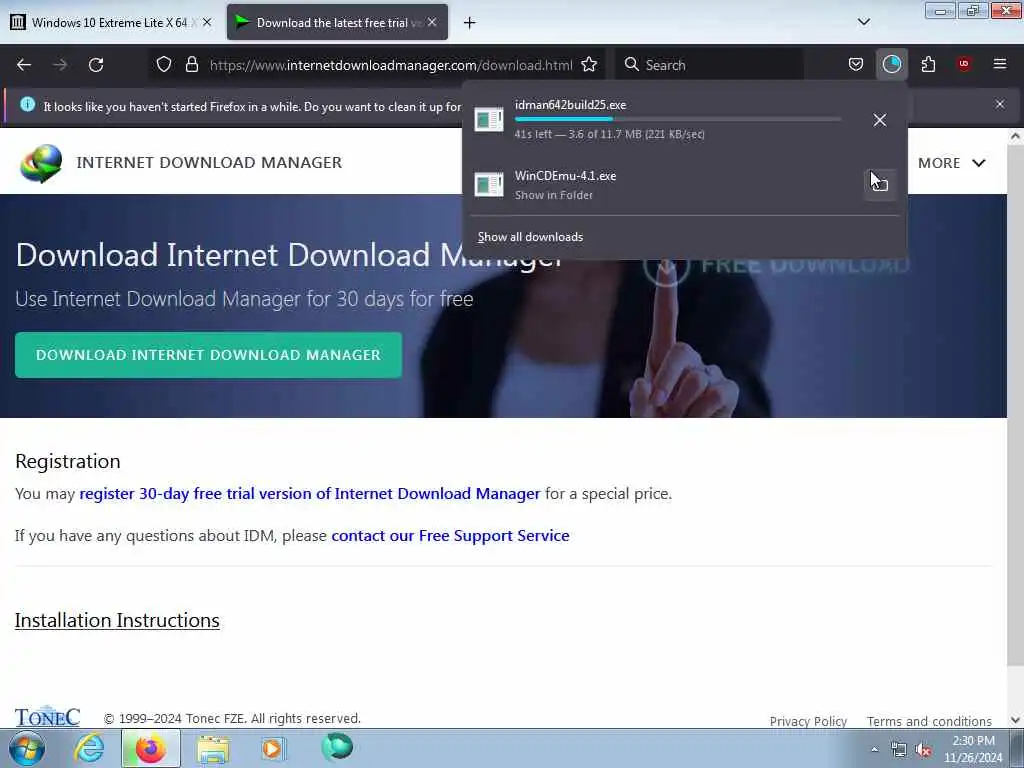Click the WinCDEmu-4.1.exe download entry name
The width and height of the screenshot is (1024, 768).
565,176
